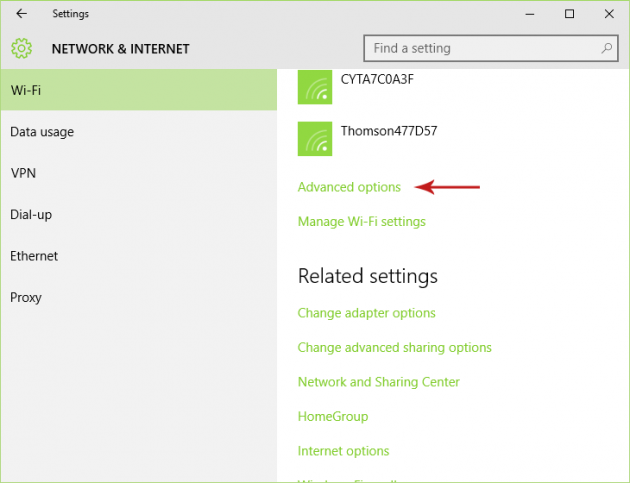Screen dimensions: 630x483
Task: Select the CYTA7C0A3F Wi-Fi signal icon
Action: (x=315, y=88)
